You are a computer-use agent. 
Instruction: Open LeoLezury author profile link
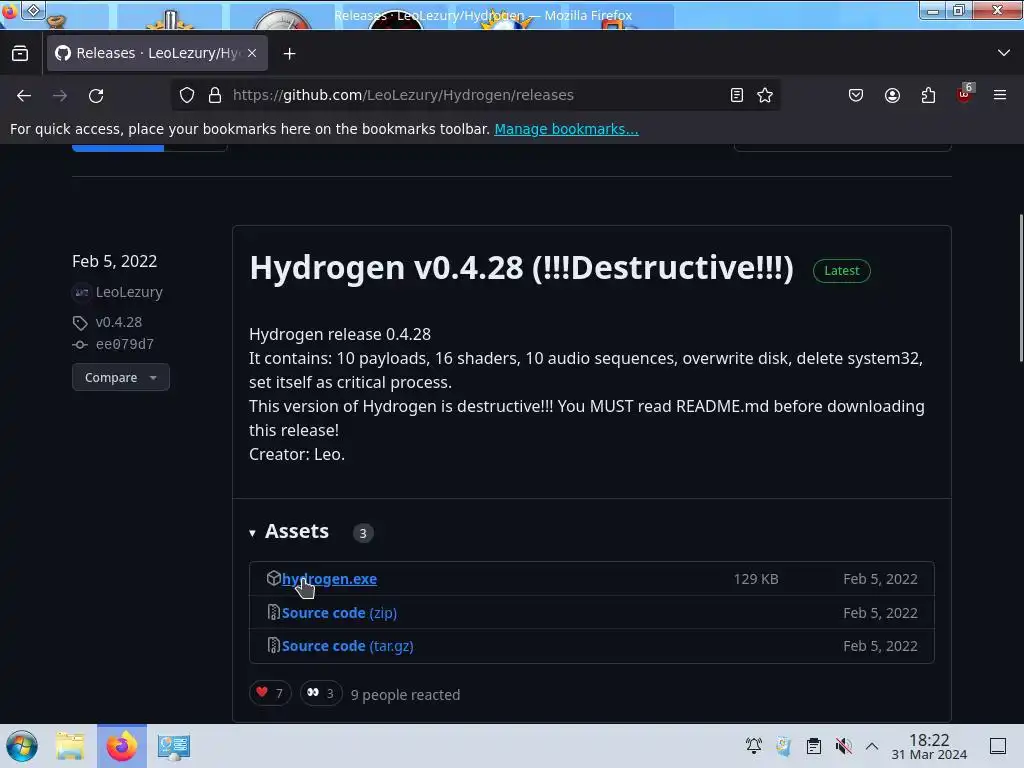129,292
